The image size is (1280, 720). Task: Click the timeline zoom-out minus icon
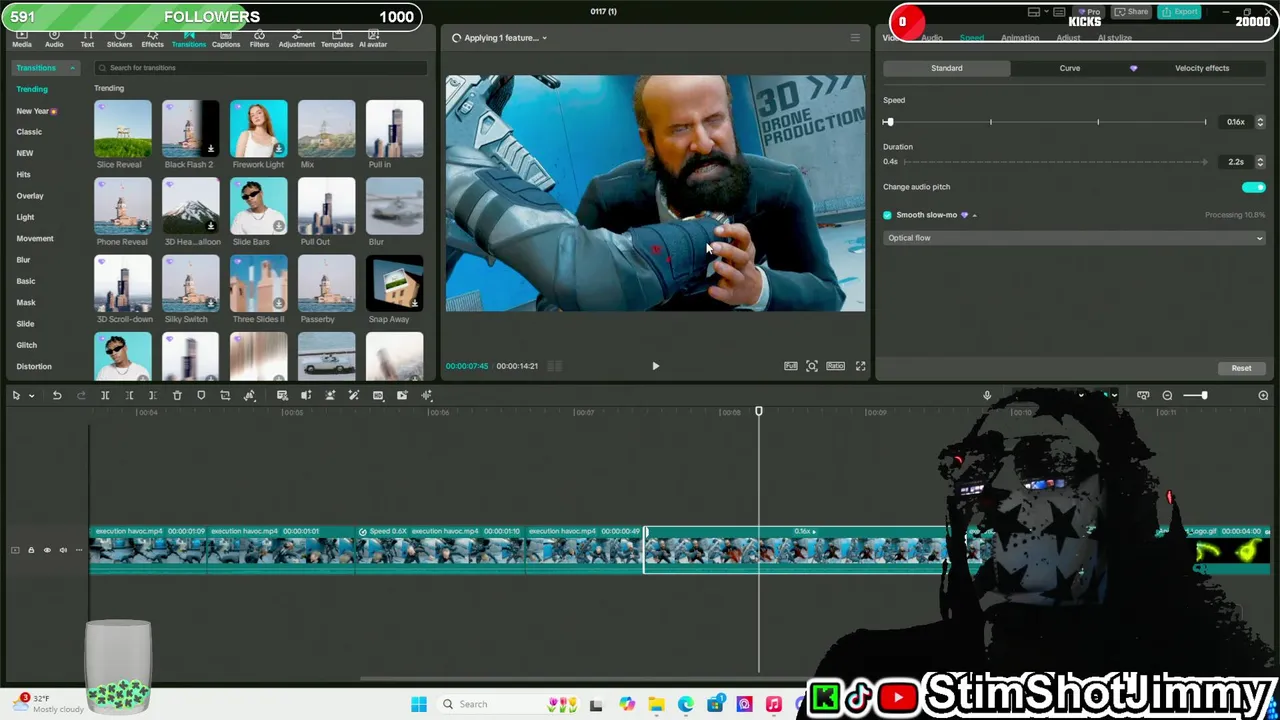[x=1167, y=396]
